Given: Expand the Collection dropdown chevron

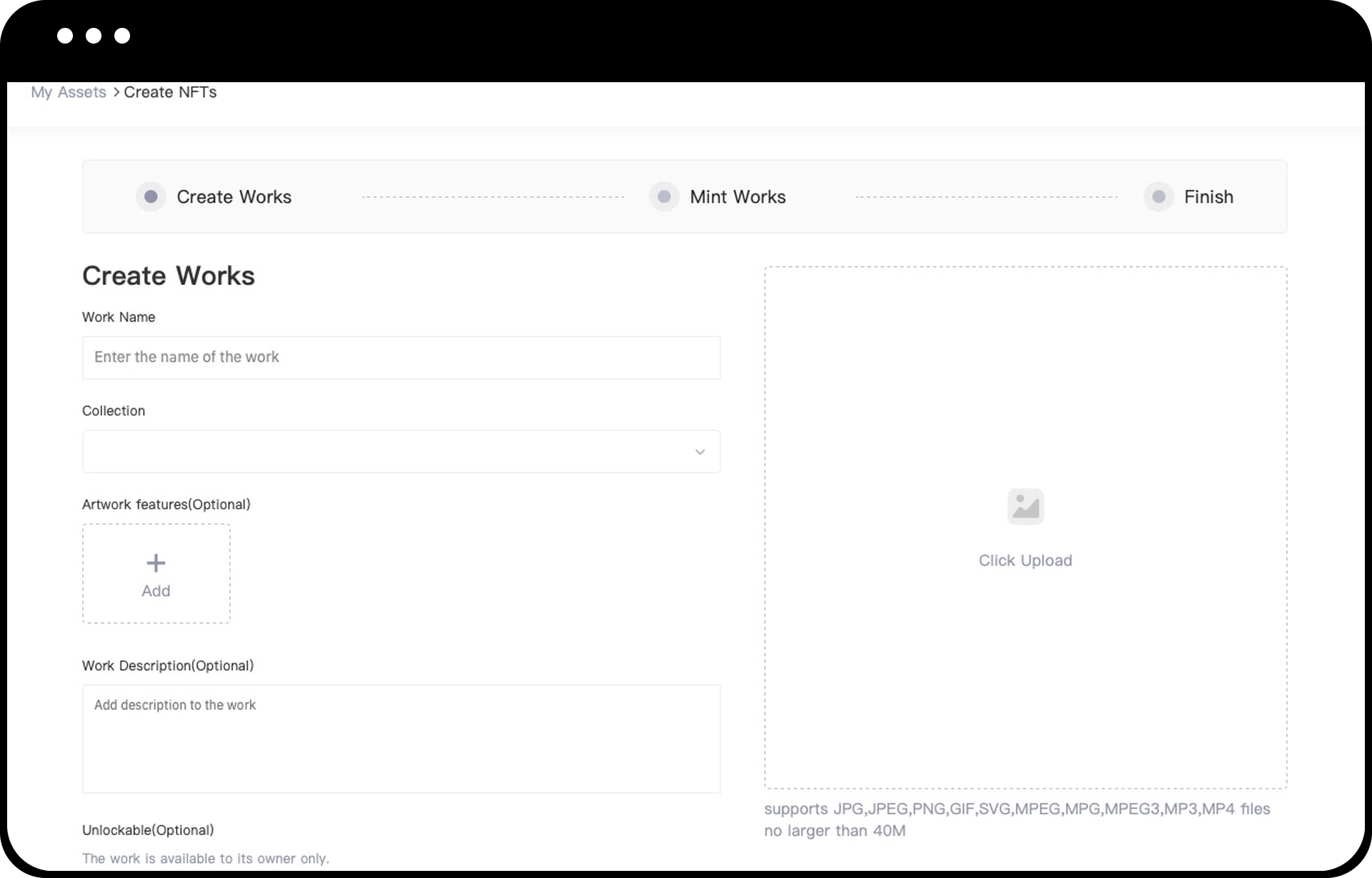Looking at the screenshot, I should click(x=700, y=452).
